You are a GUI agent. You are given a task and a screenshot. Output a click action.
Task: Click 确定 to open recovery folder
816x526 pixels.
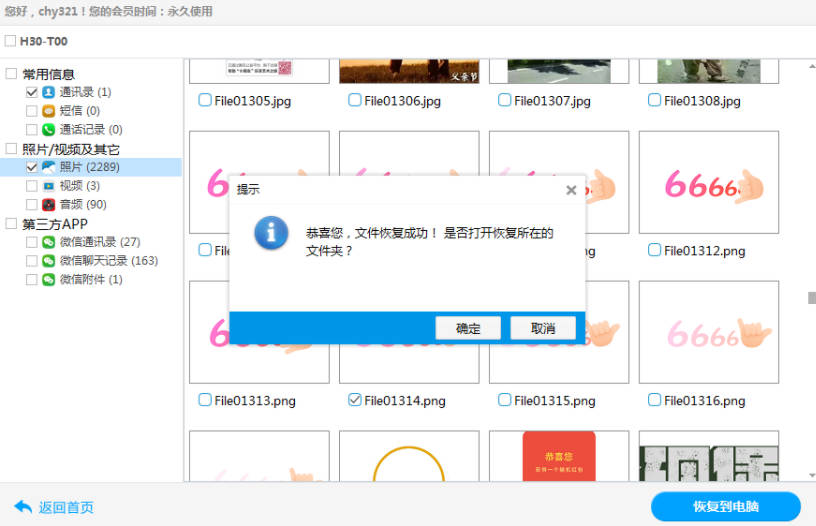click(x=468, y=328)
